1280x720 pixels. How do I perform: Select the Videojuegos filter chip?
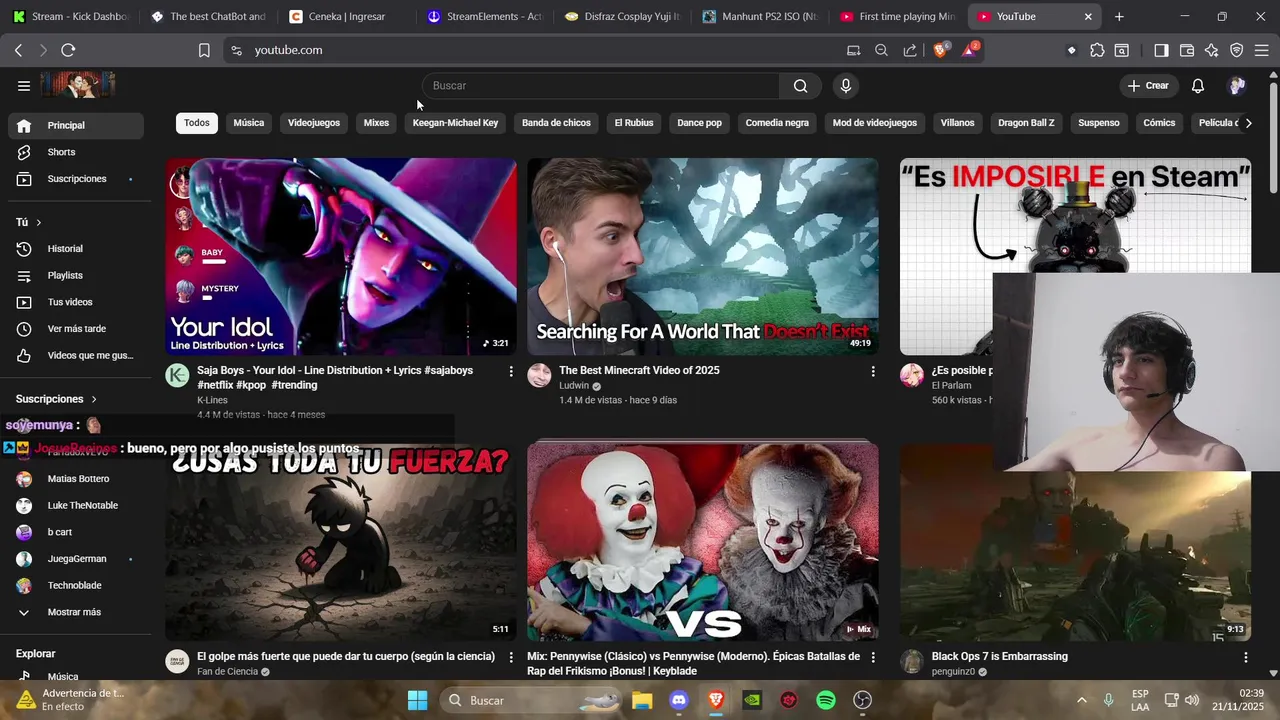click(x=314, y=123)
